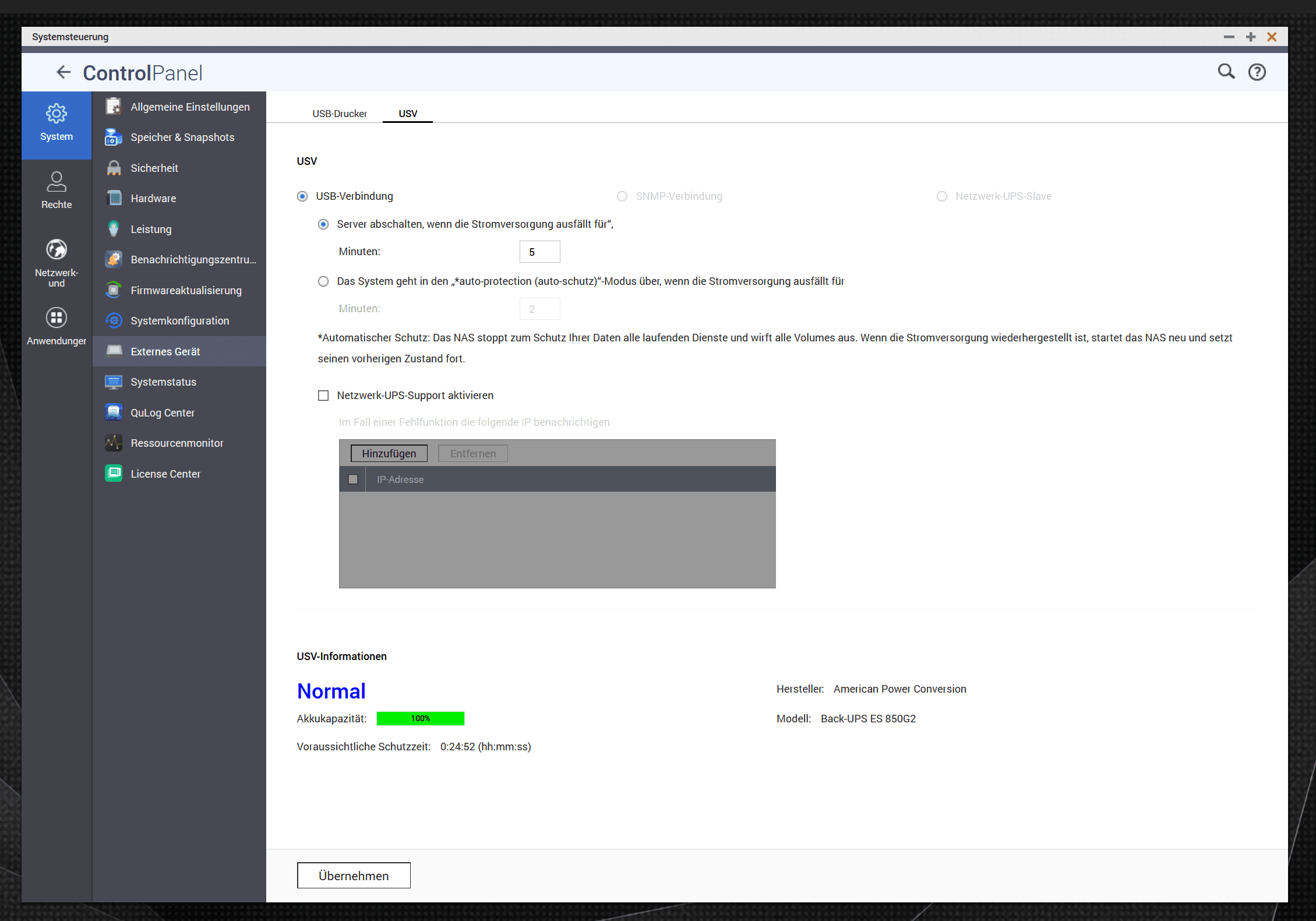This screenshot has height=921, width=1316.
Task: Click the Ressourcenmonitor graph icon
Action: pos(114,443)
